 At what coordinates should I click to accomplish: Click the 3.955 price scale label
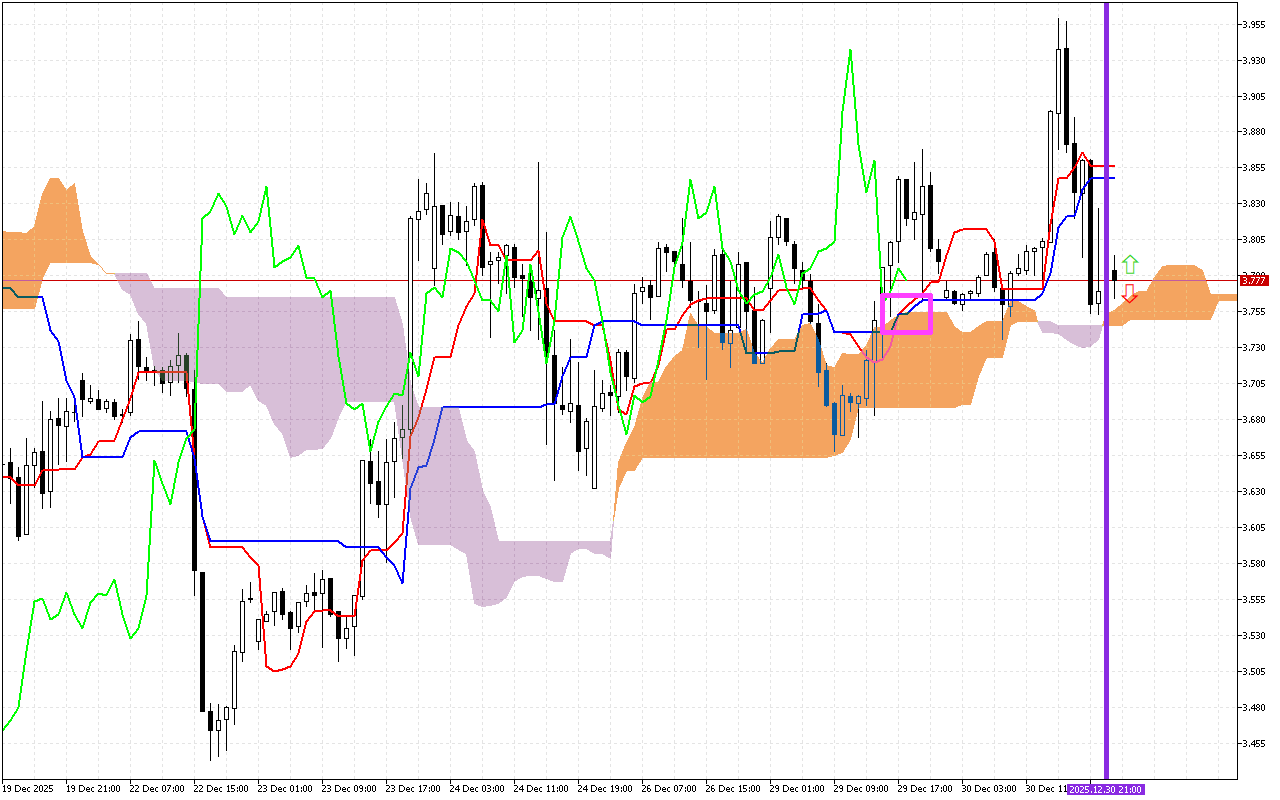point(1252,24)
